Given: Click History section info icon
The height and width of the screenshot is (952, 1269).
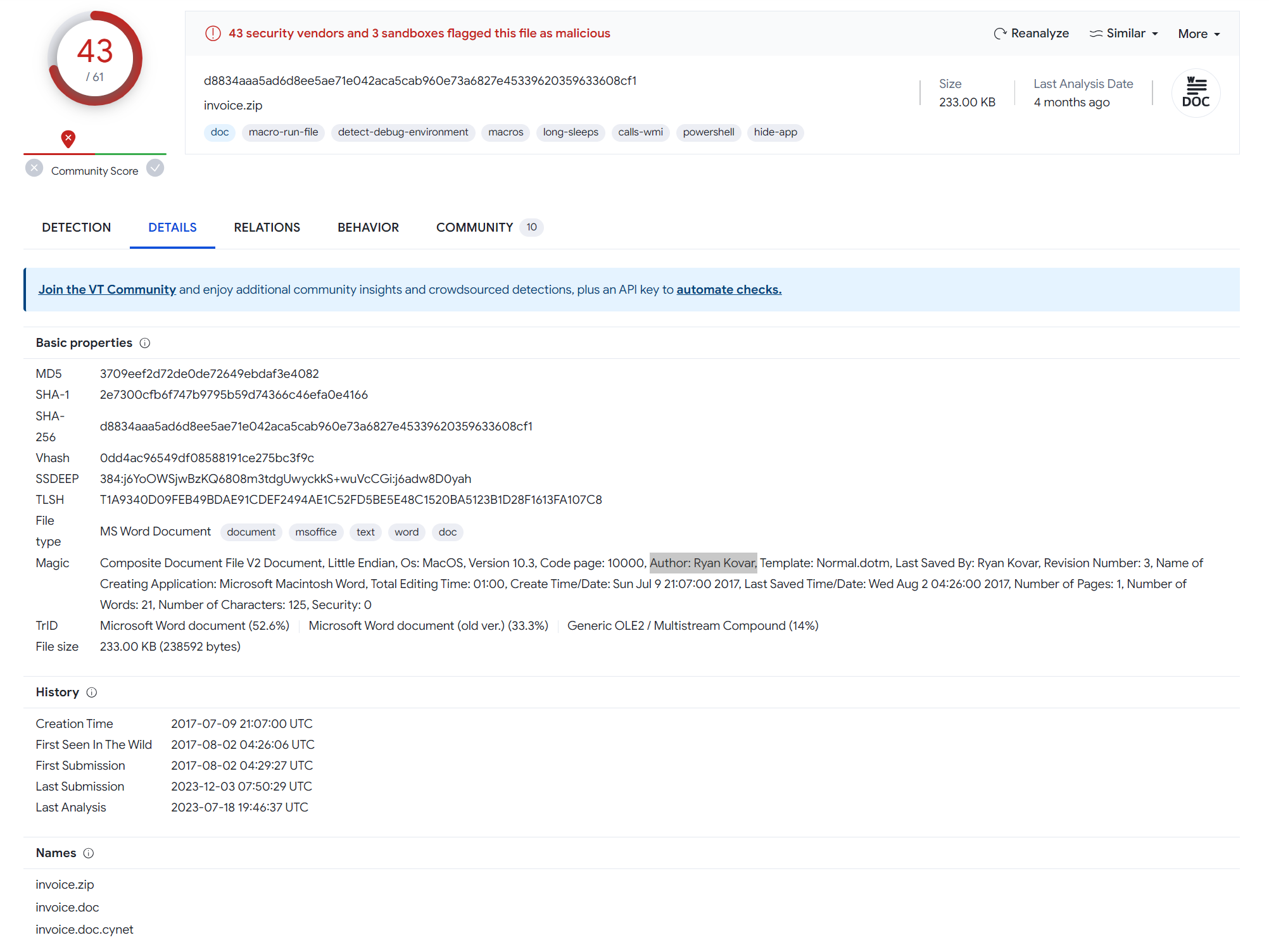Looking at the screenshot, I should [x=92, y=692].
